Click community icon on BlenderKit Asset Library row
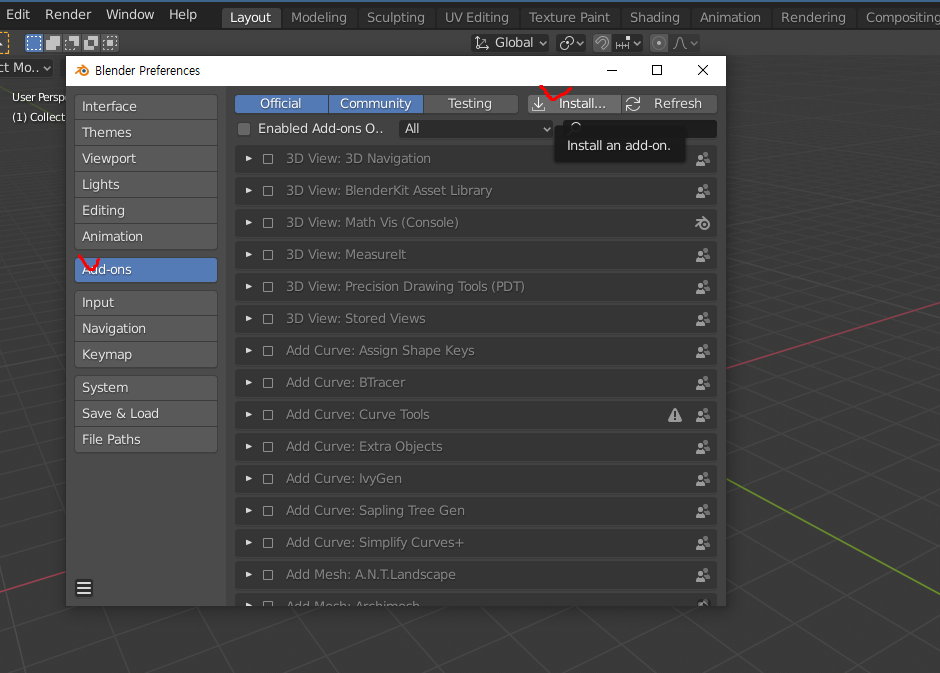 (x=703, y=191)
